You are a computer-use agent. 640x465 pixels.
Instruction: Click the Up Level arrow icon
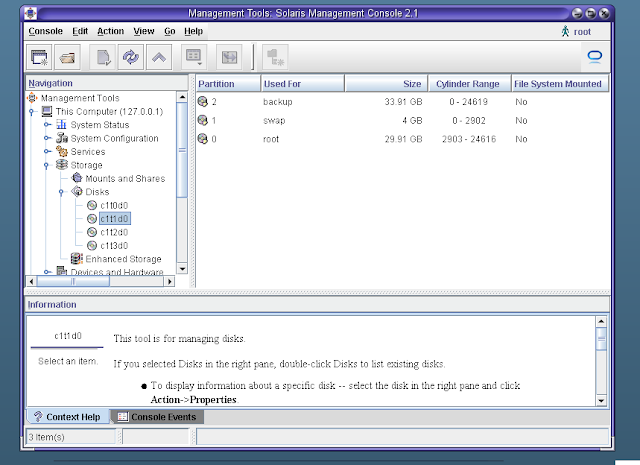pos(159,57)
